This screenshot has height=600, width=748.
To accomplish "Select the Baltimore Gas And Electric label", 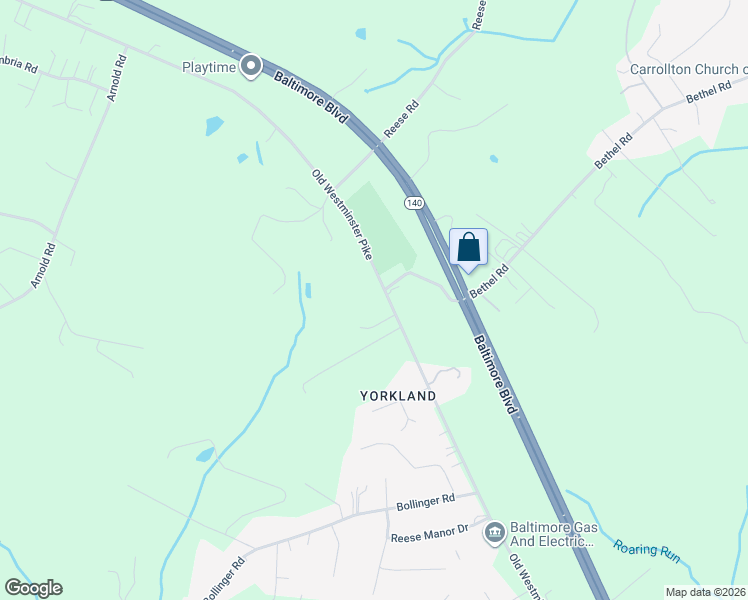I will (553, 534).
